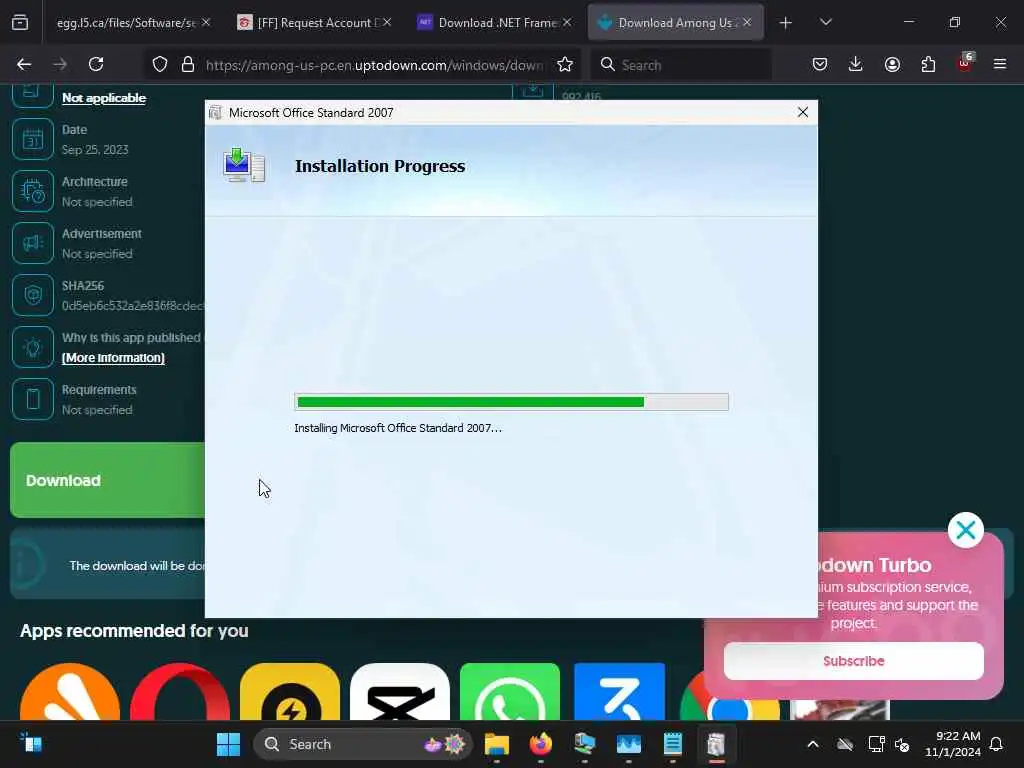
Task: Select the Download Among Us tab
Action: coord(676,23)
